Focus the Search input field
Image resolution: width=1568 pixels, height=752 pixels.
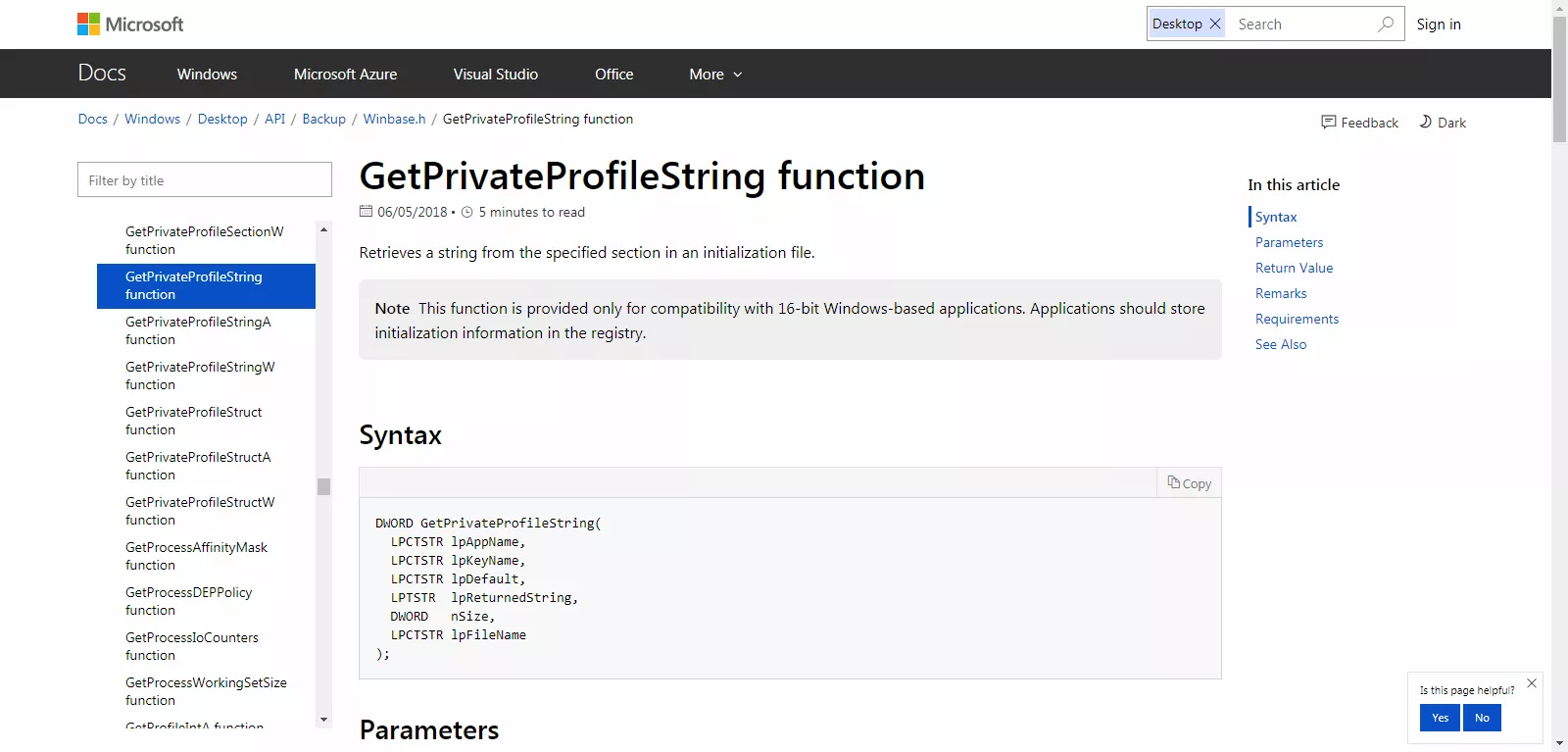pos(1301,25)
